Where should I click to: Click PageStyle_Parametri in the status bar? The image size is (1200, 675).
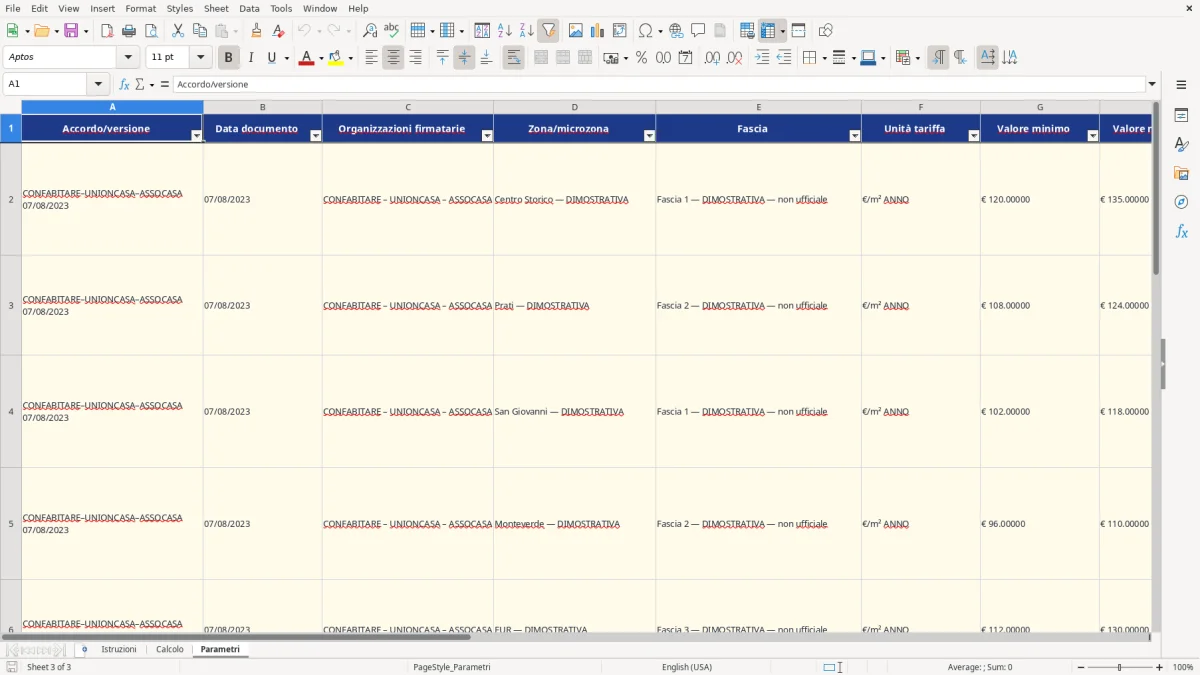451,667
